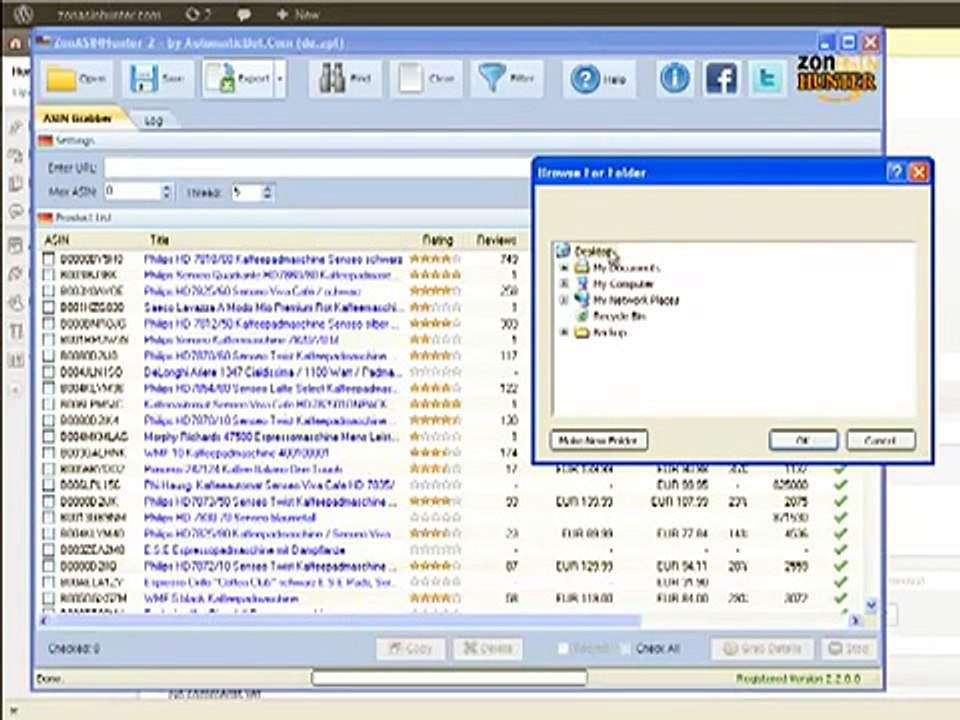The image size is (960, 720).
Task: Click the Threads spinner arrows
Action: coord(267,192)
